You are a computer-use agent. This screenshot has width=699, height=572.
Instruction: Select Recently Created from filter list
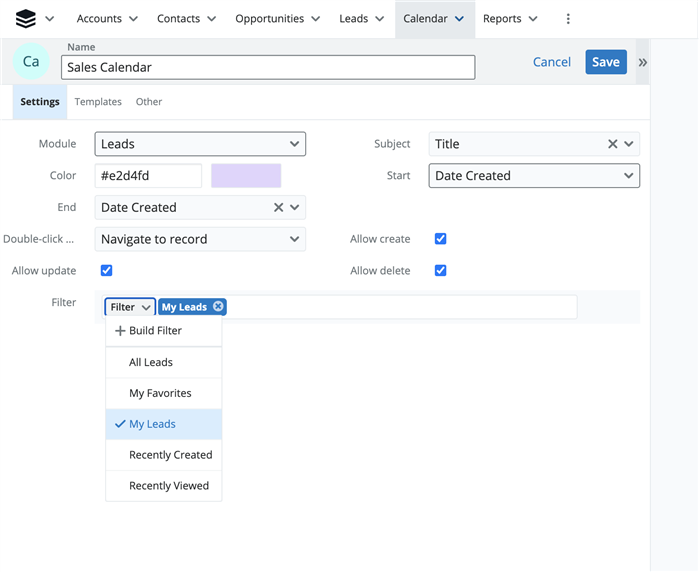pos(170,455)
